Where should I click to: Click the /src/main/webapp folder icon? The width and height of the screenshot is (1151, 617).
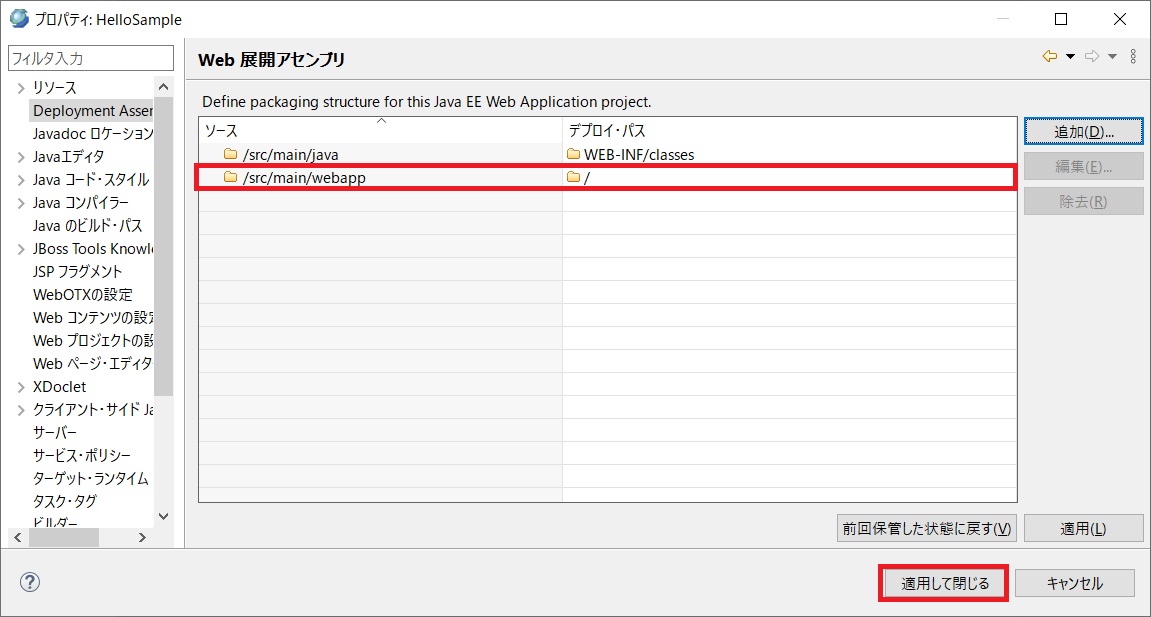coord(231,177)
